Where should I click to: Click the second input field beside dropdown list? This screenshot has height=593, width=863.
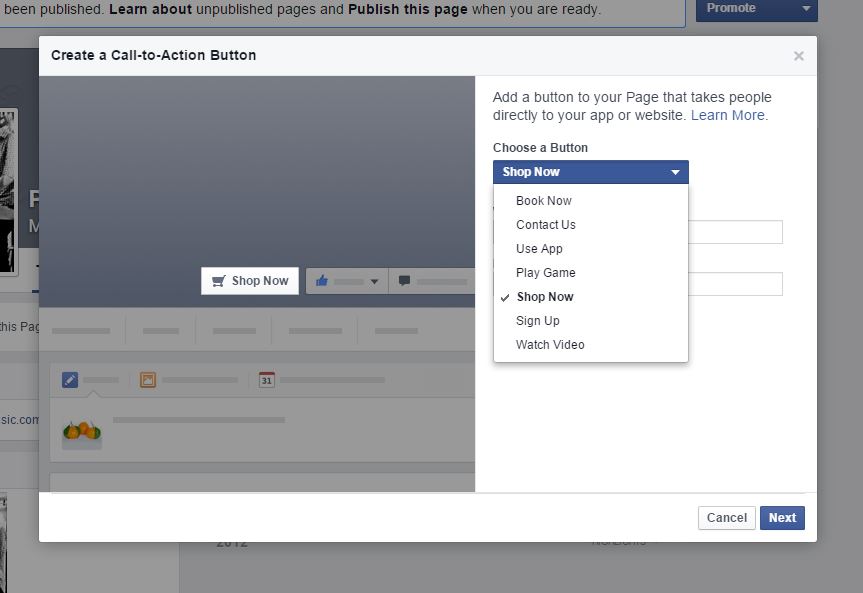click(x=735, y=284)
